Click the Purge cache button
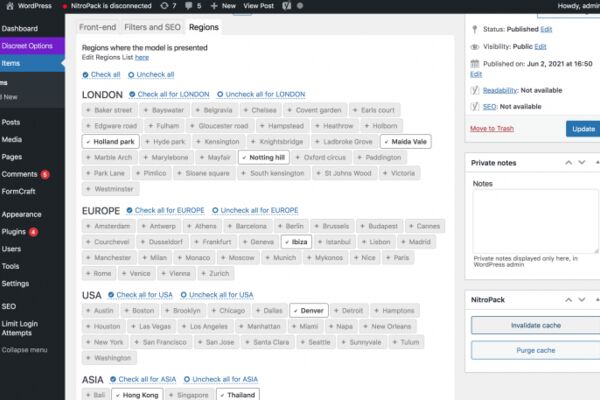 point(536,350)
